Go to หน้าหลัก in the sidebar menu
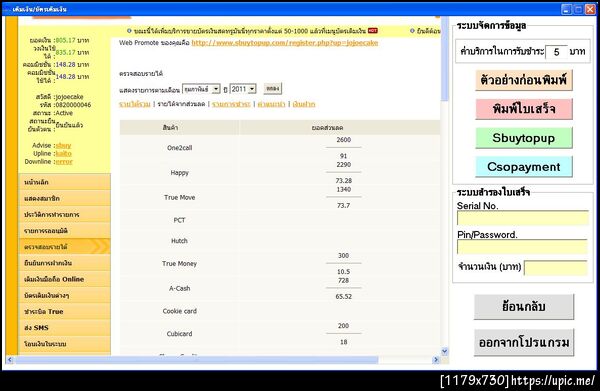This screenshot has height=391, width=600. tap(64, 182)
